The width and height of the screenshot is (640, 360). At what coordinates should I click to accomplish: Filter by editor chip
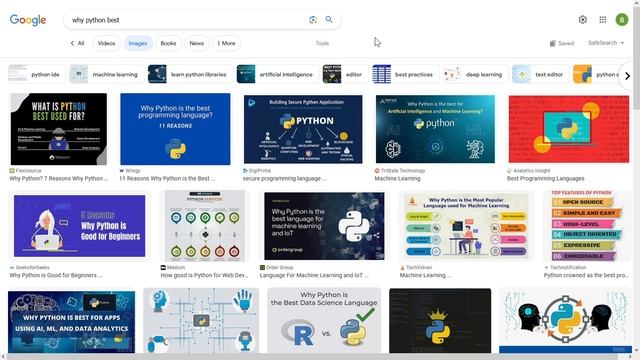tap(345, 74)
